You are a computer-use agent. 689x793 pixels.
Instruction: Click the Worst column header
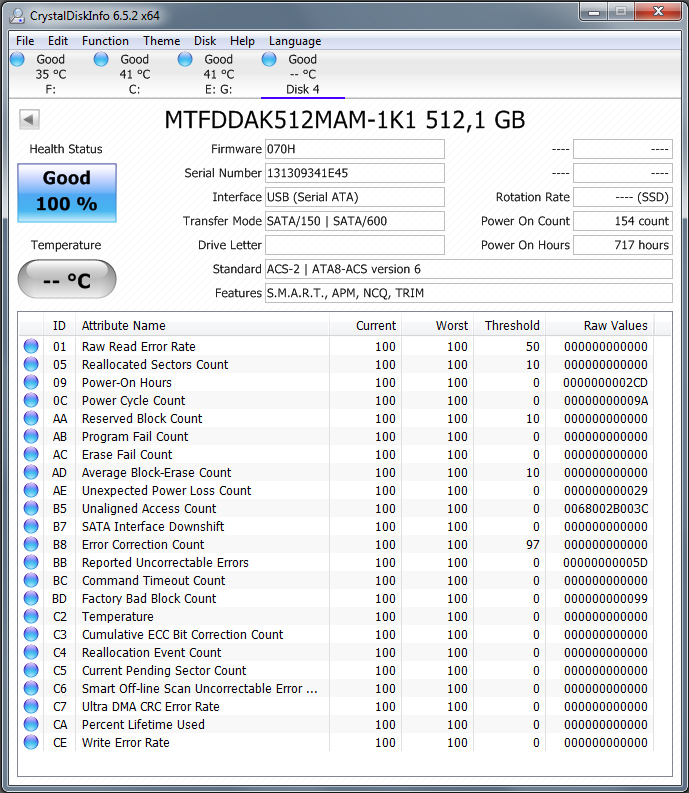point(438,326)
